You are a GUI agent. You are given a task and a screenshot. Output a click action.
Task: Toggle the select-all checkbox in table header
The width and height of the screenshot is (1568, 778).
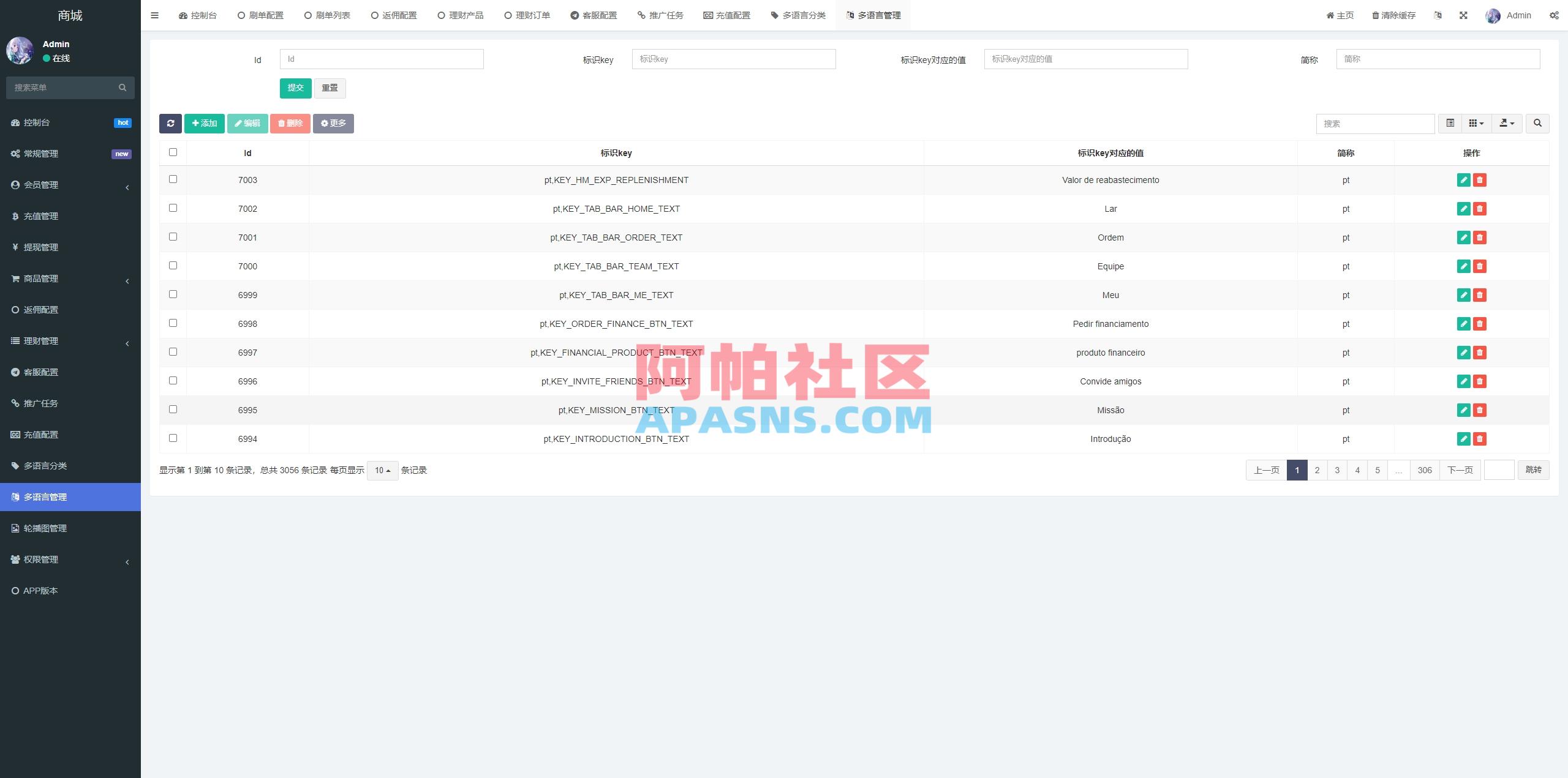[x=173, y=152]
